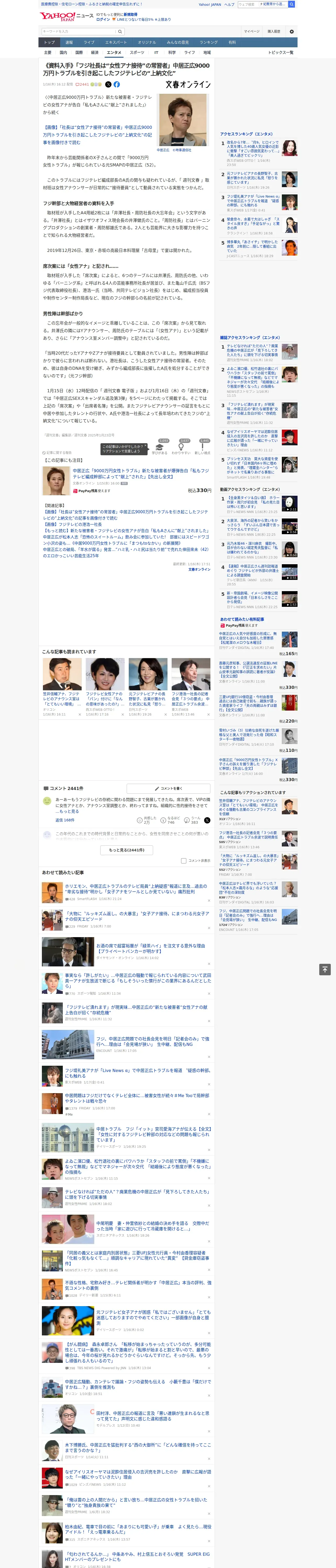
Task: Click 購入履歴 link
Action: 274,31
